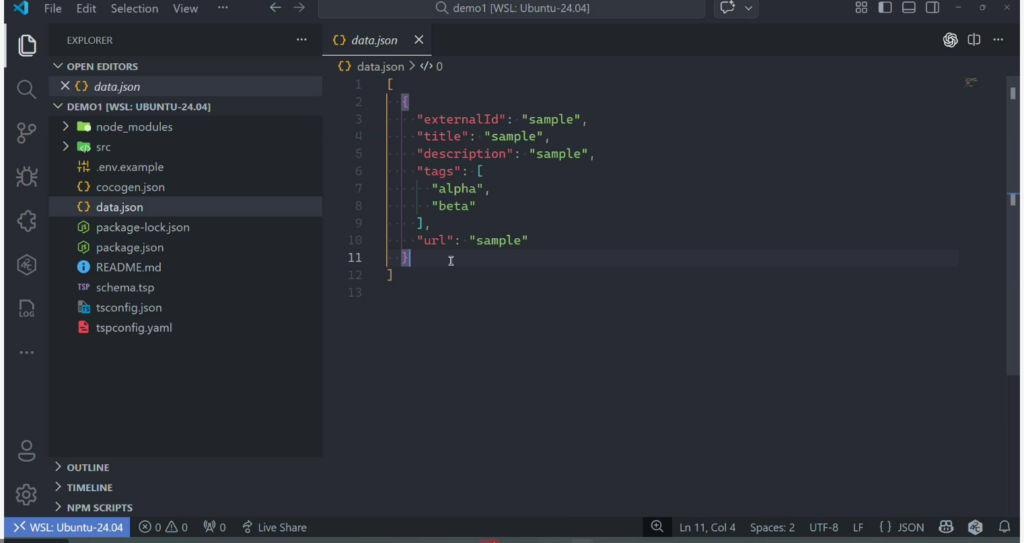Click the notifications bell in status bar

[1004, 527]
